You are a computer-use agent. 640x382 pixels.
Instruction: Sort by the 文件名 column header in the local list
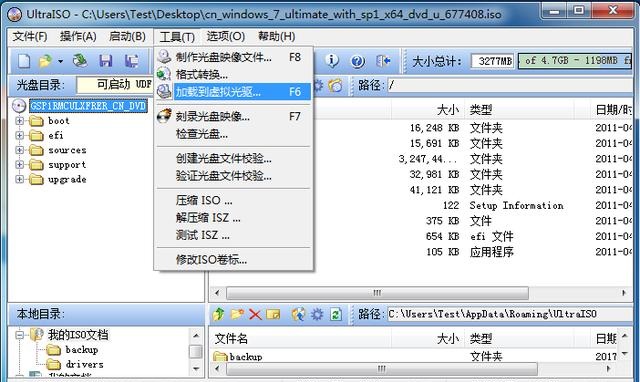click(300, 339)
